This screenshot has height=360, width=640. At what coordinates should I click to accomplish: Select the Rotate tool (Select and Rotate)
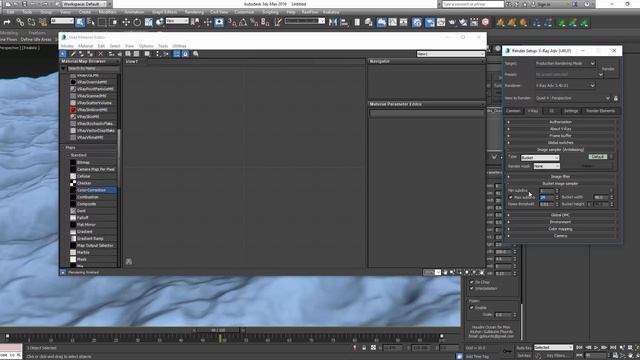(x=137, y=22)
